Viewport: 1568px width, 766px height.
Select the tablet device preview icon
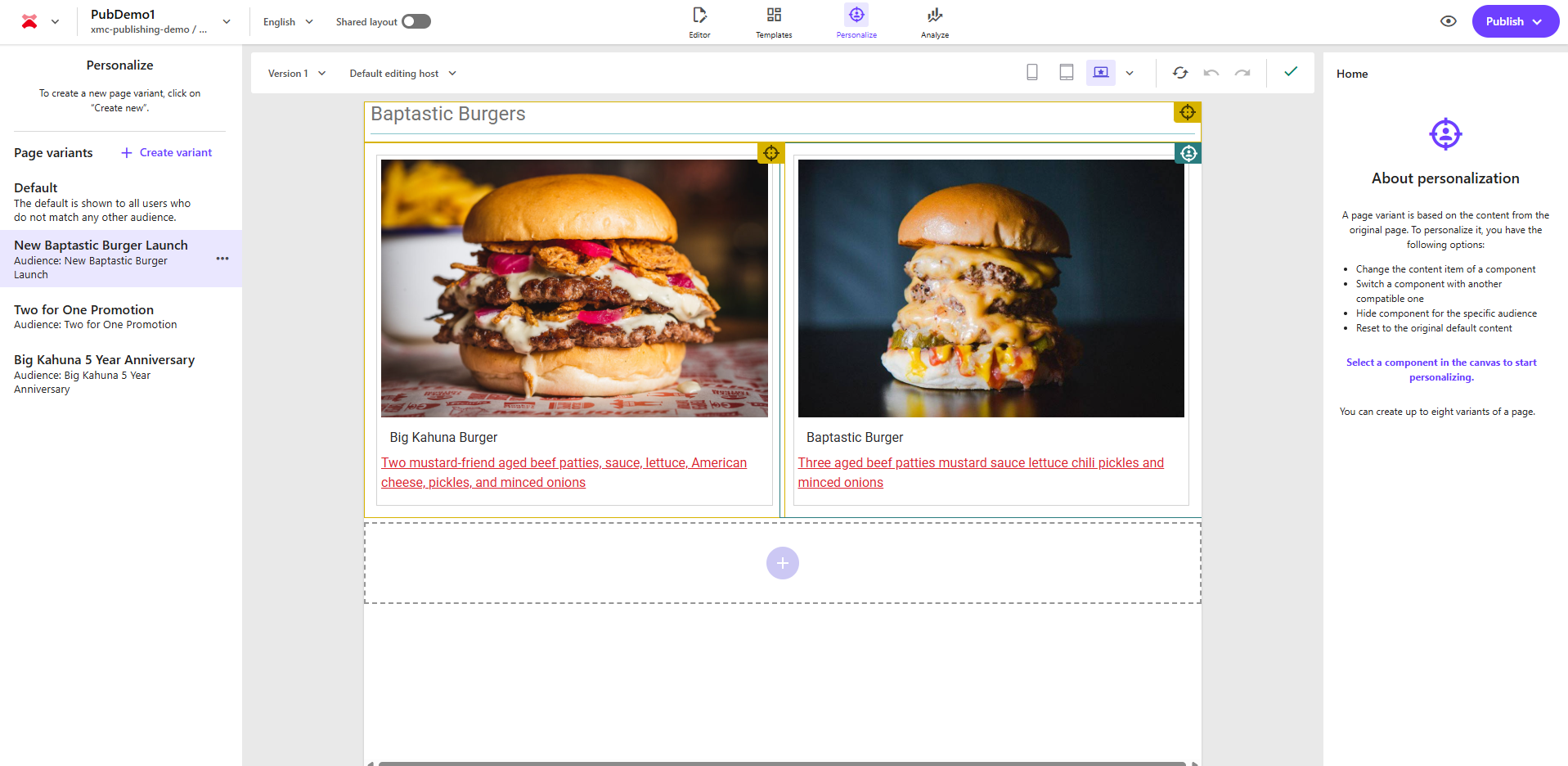pyautogui.click(x=1066, y=73)
